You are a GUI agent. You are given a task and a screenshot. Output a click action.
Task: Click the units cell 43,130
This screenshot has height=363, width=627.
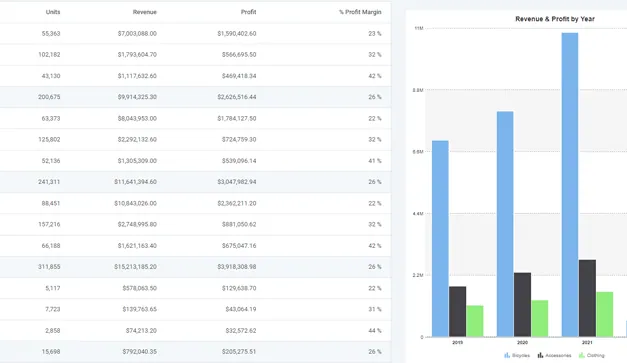point(51,76)
